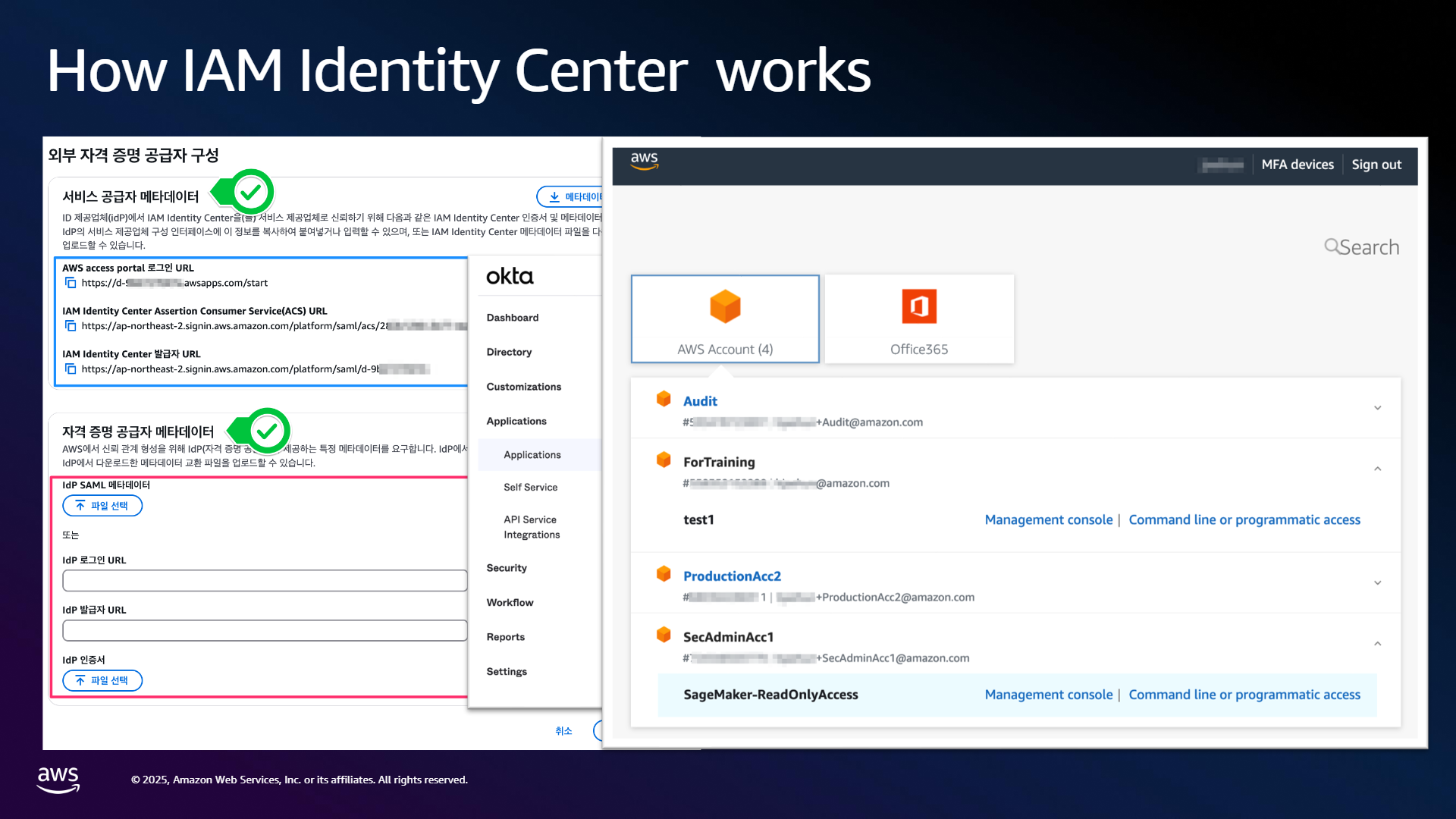The image size is (1456, 819).
Task: Open Security in the Okta menu
Action: 507,568
